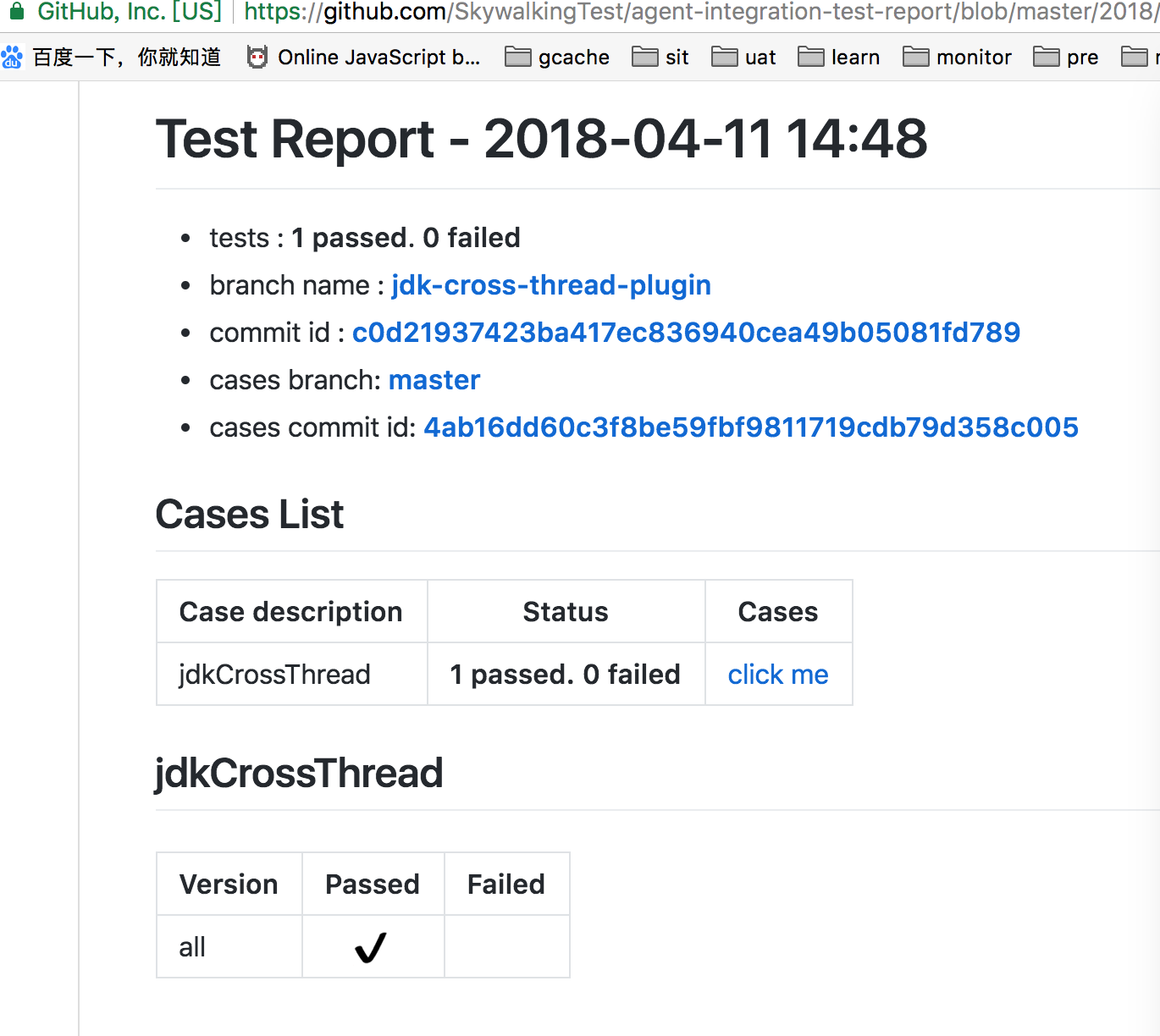
Task: Open the sit bookmark folder
Action: tap(660, 58)
